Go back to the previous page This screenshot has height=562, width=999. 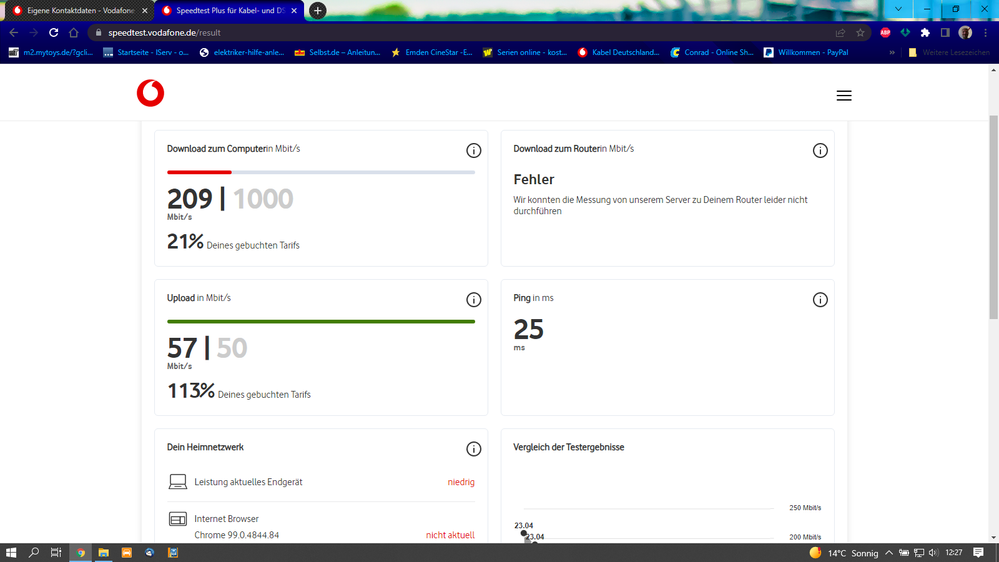14,32
